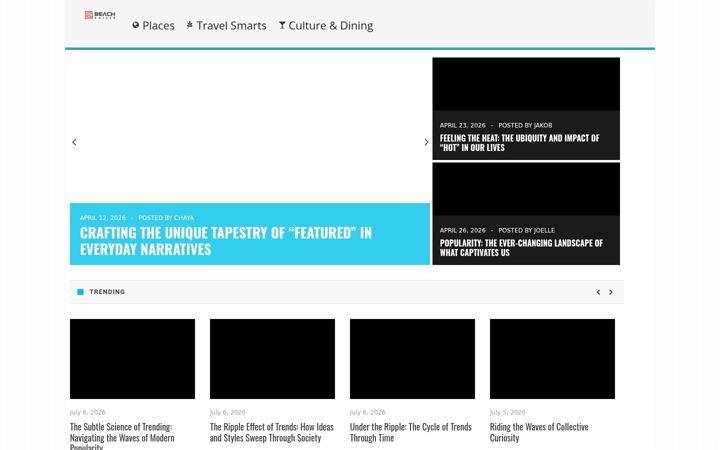Open the author link Joelle
The image size is (720, 450).
[544, 231]
